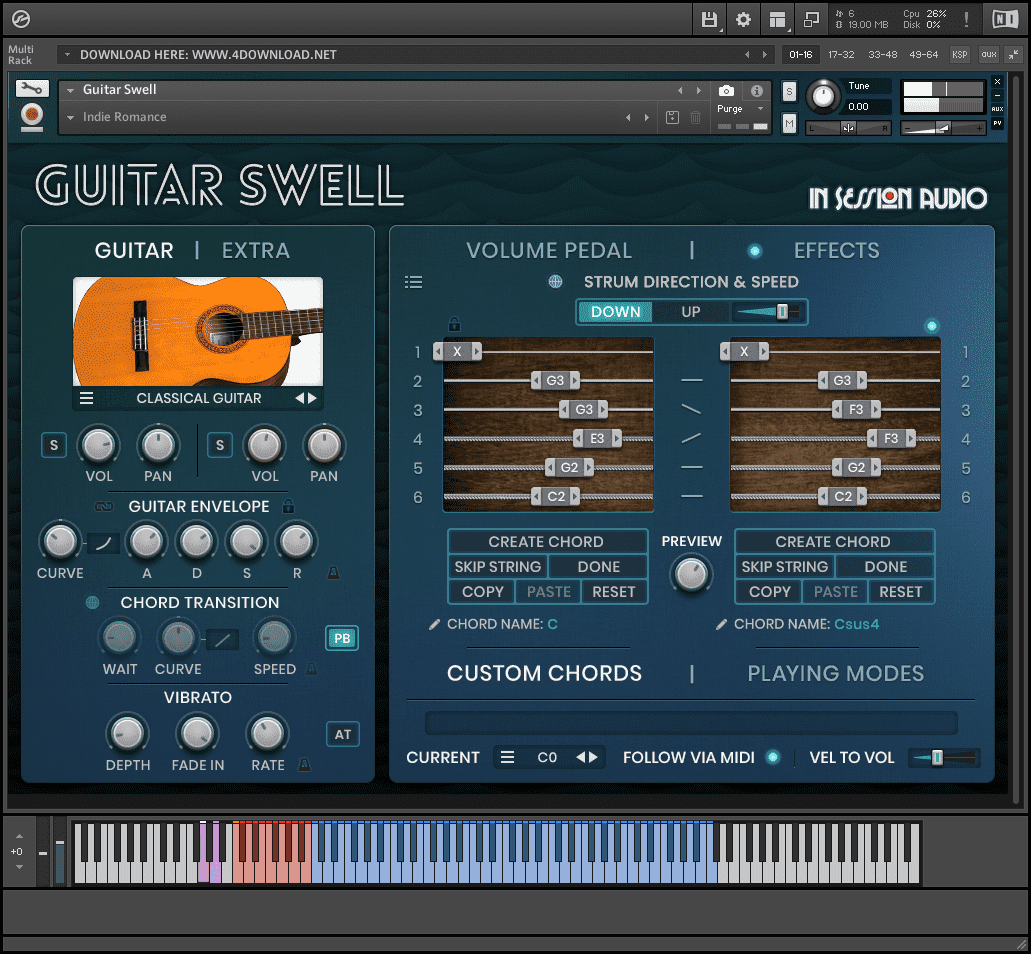Select the Guitar tab
Image resolution: width=1031 pixels, height=954 pixels.
(134, 250)
